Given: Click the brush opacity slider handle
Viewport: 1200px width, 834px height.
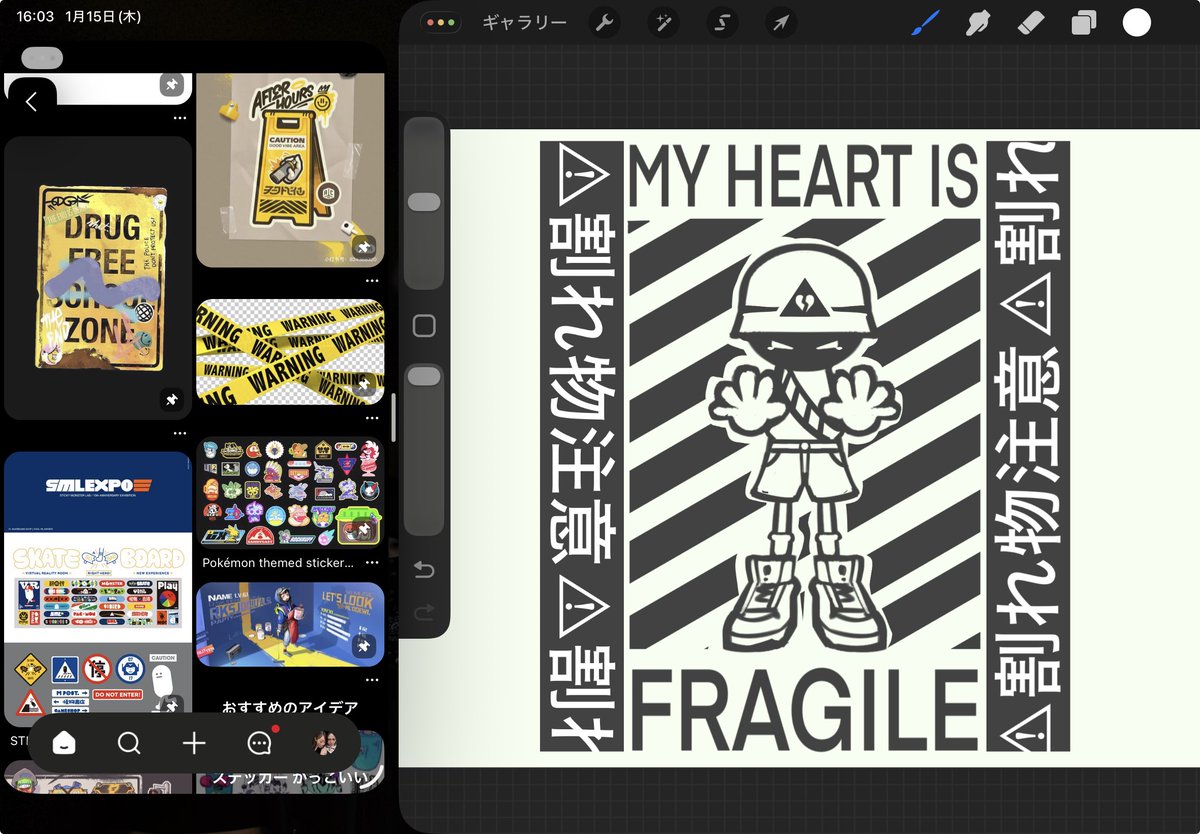Looking at the screenshot, I should coord(424,376).
